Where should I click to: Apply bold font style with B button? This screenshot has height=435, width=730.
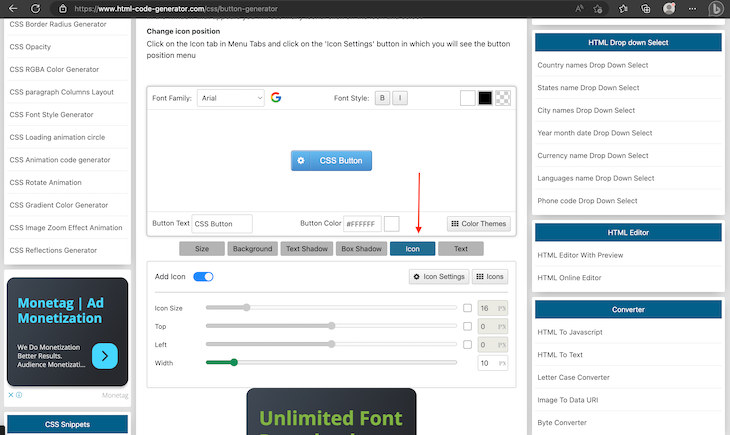(382, 98)
